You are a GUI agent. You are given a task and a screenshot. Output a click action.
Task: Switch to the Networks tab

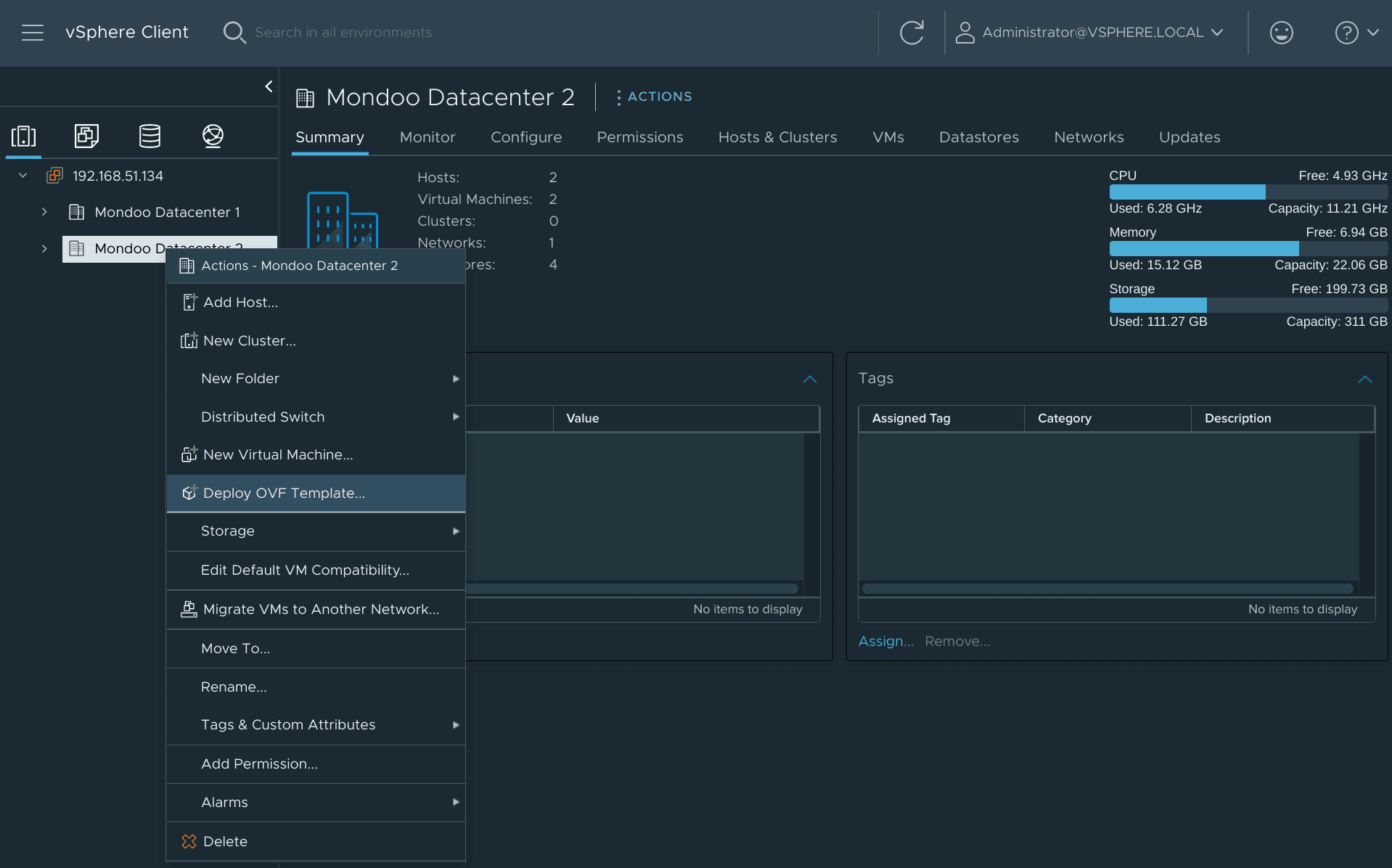tap(1088, 137)
